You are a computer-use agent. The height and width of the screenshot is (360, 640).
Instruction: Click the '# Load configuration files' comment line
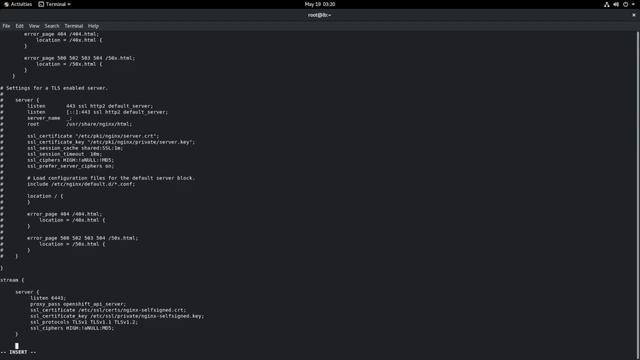(x=111, y=178)
